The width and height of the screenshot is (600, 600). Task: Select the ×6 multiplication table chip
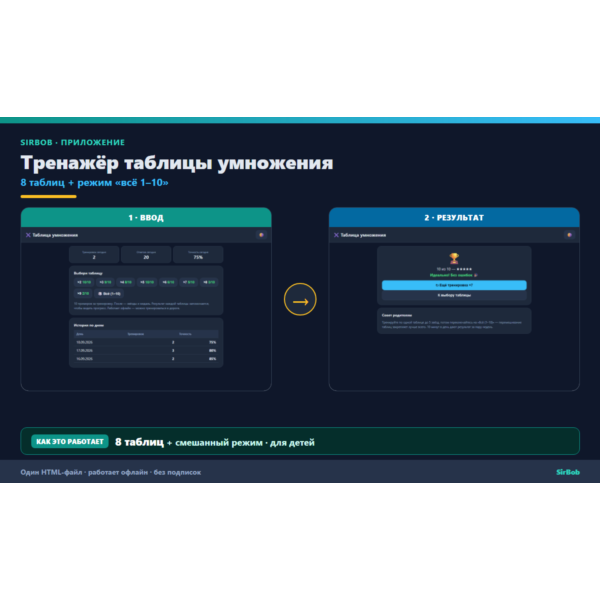[x=168, y=282]
